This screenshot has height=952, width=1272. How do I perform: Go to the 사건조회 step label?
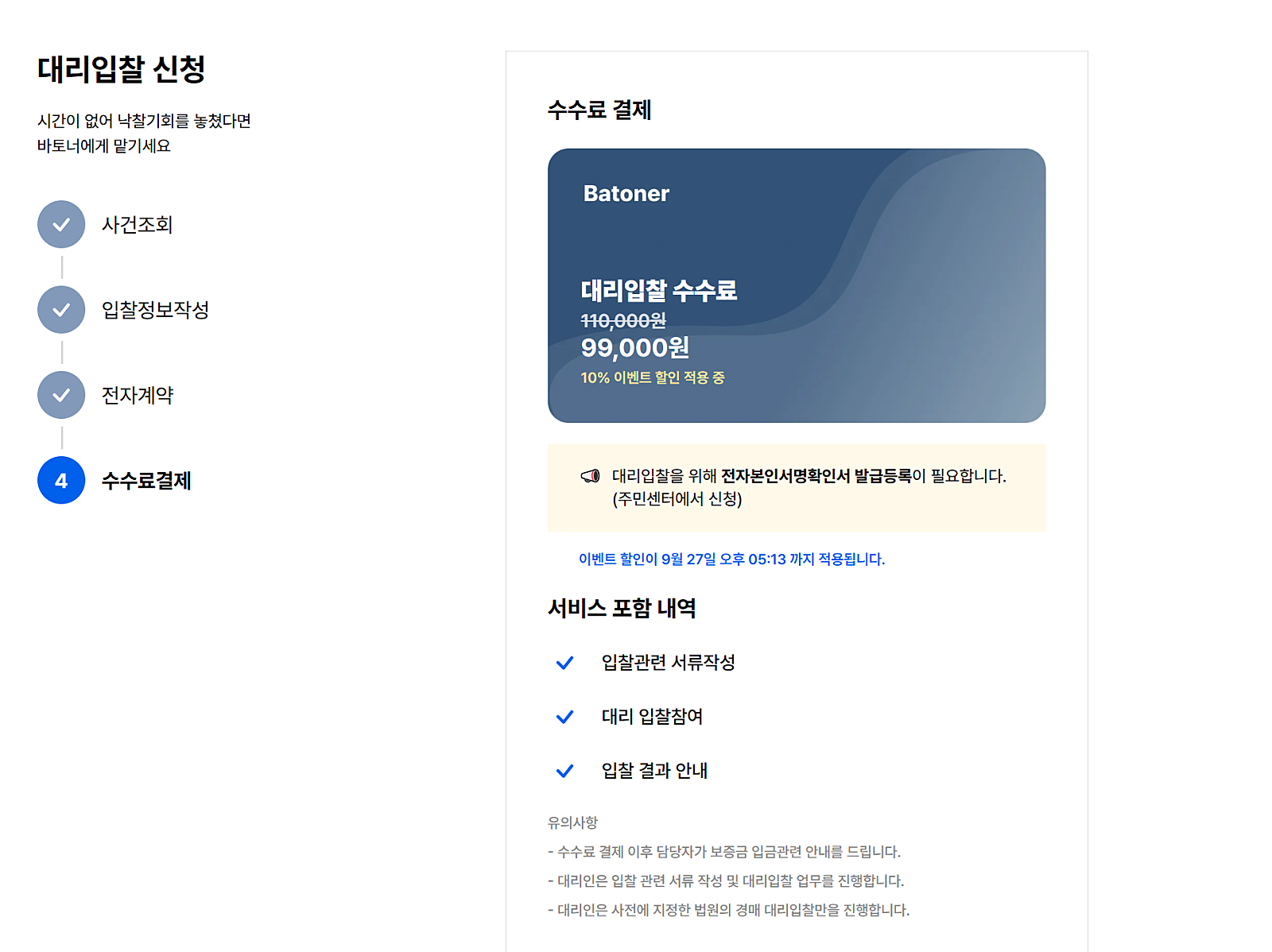137,225
